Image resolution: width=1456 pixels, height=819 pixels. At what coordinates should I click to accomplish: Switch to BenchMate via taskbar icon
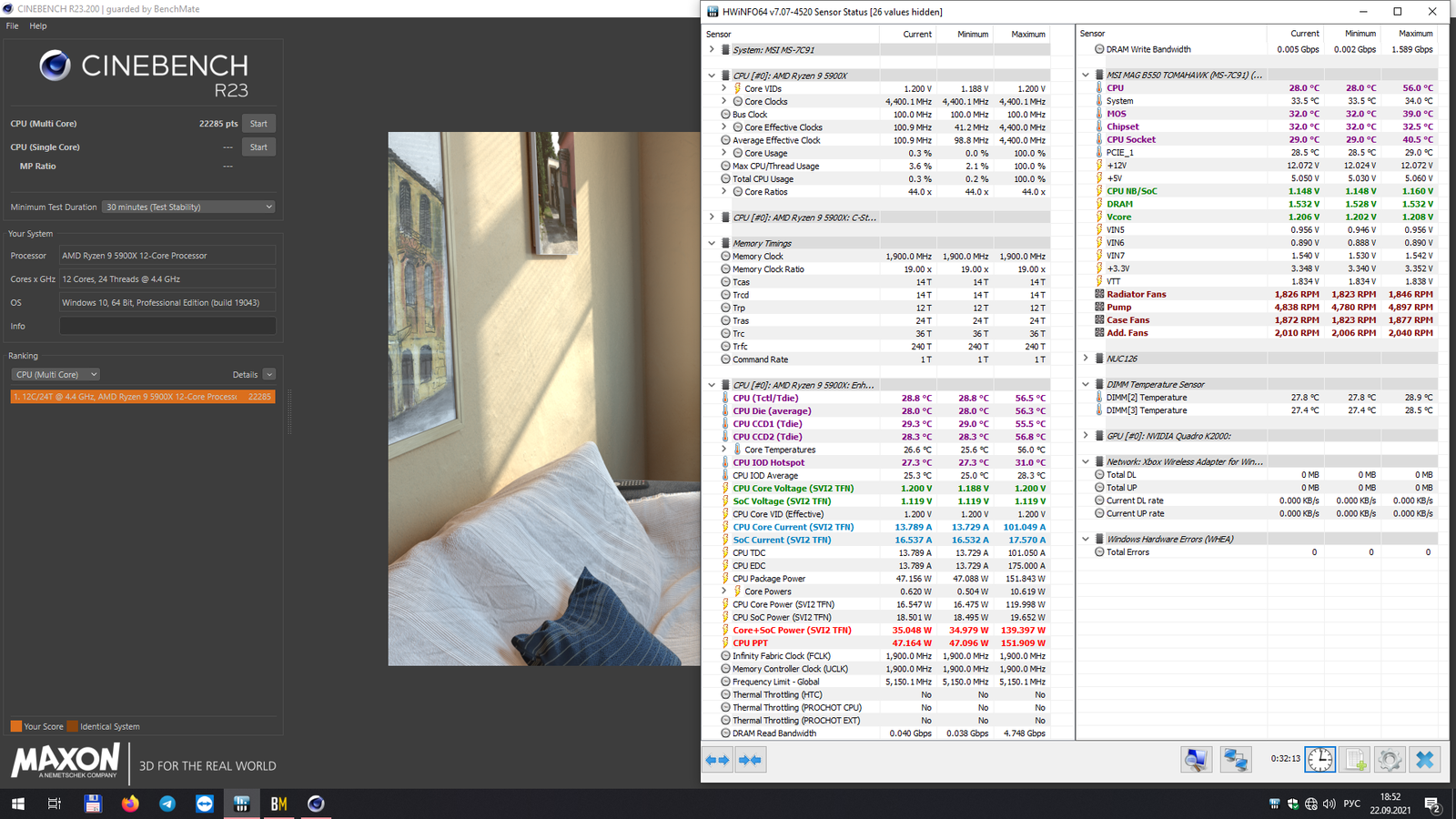coord(278,804)
